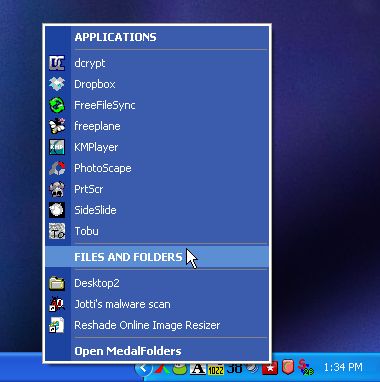Click the 38 number tray icon
The width and height of the screenshot is (380, 382).
pyautogui.click(x=234, y=368)
